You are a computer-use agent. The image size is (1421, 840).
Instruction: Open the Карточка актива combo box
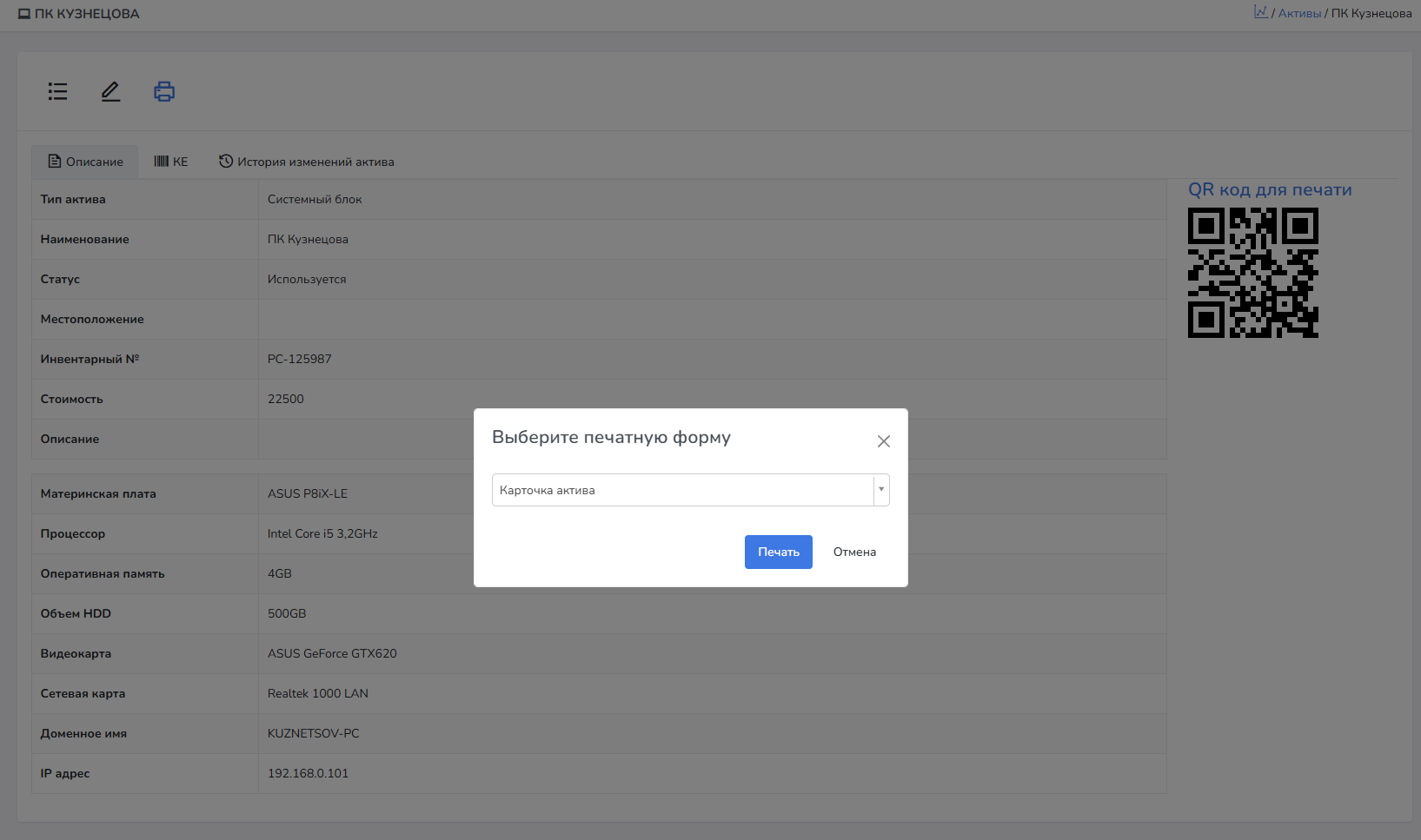point(682,490)
